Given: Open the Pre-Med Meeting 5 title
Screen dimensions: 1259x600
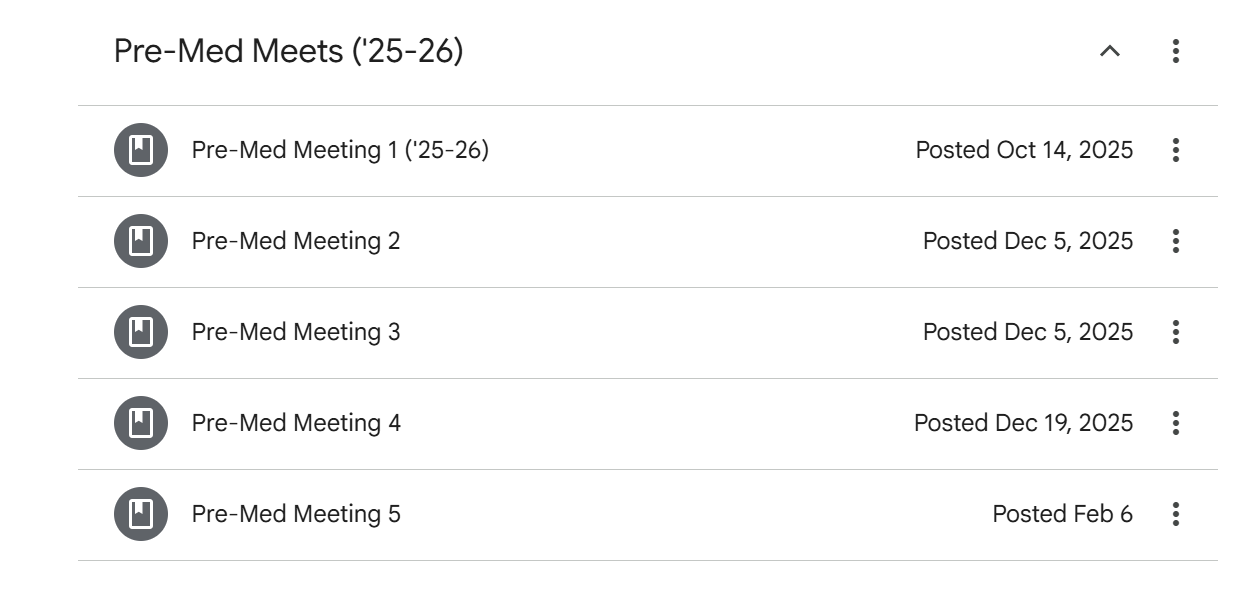Looking at the screenshot, I should pos(296,515).
